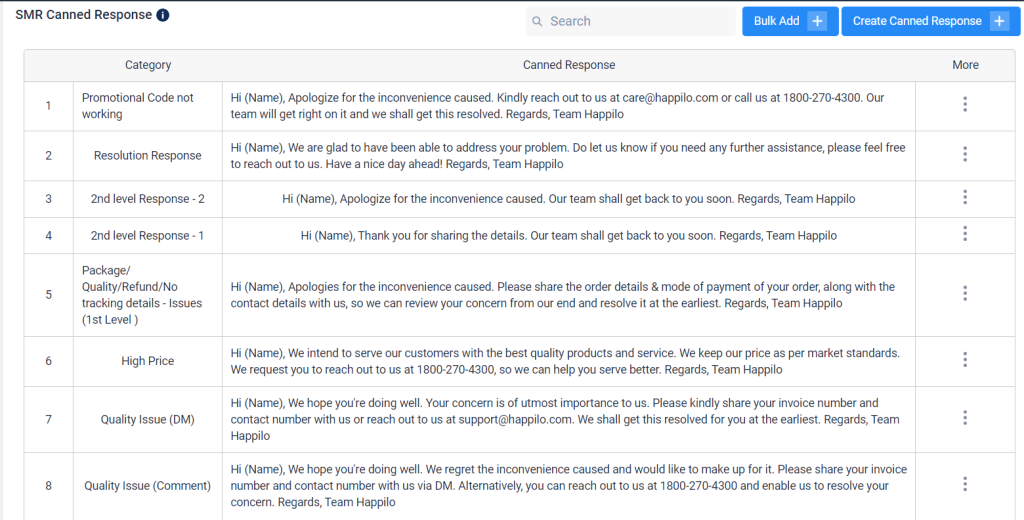
Task: Click row number 8 cell
Action: click(48, 485)
